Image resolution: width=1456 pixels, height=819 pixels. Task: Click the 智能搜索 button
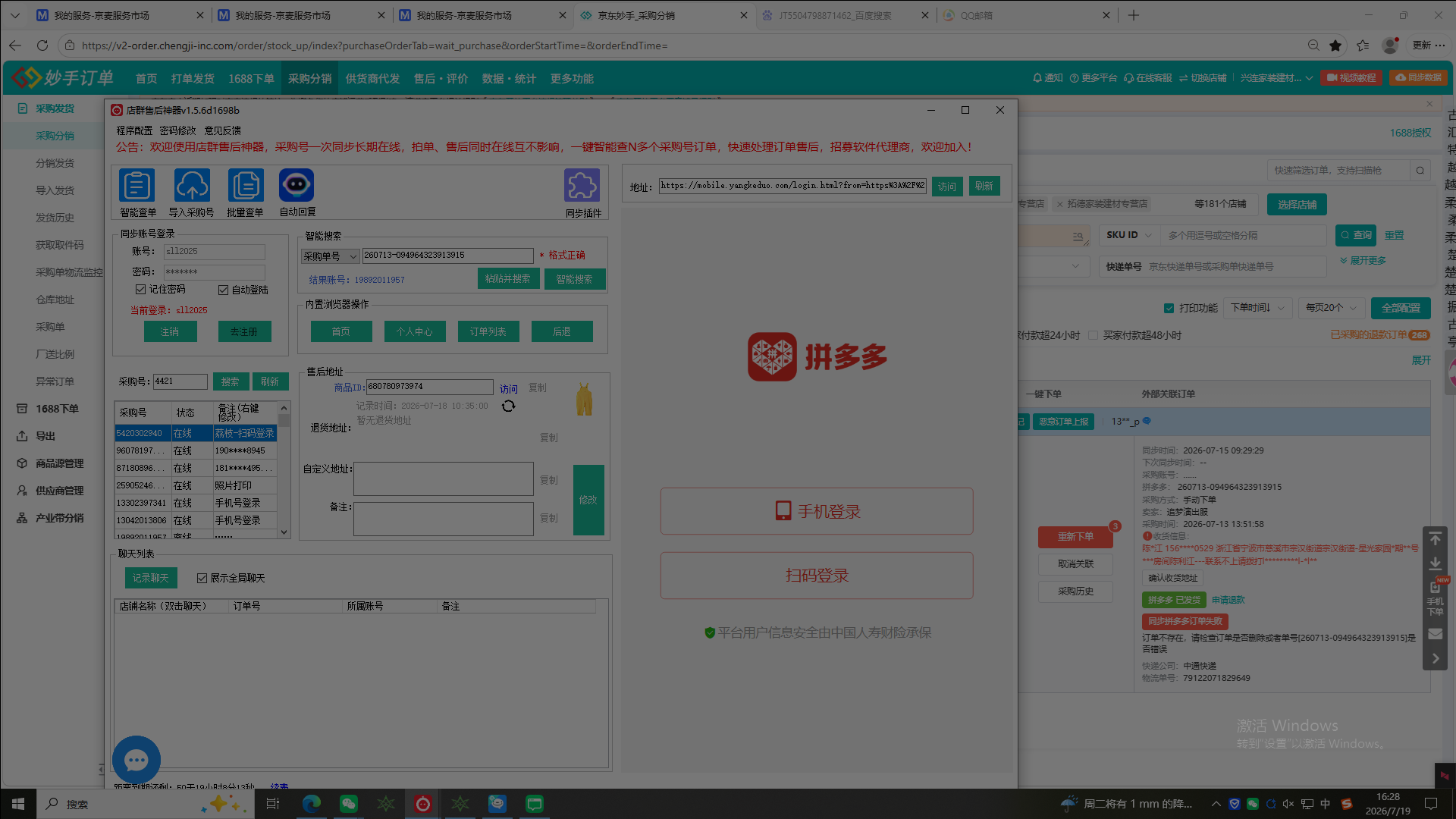[x=575, y=279]
